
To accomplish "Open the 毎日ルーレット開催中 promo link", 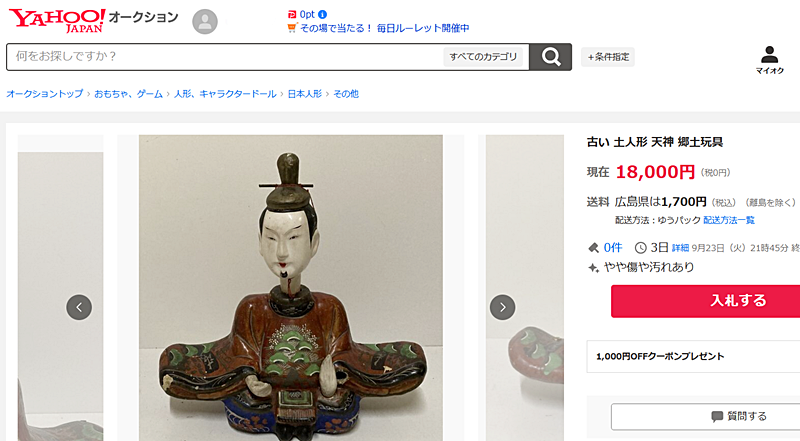I will [423, 28].
